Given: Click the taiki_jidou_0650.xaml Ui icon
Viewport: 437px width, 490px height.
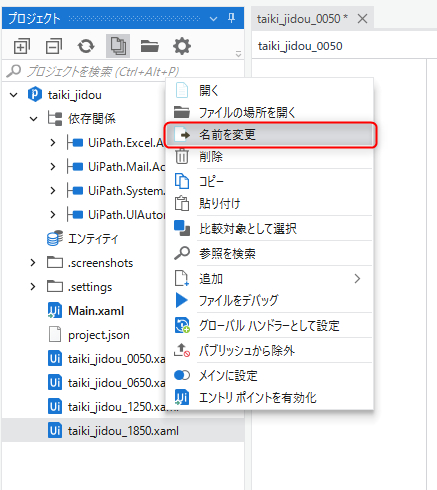Looking at the screenshot, I should click(x=55, y=382).
